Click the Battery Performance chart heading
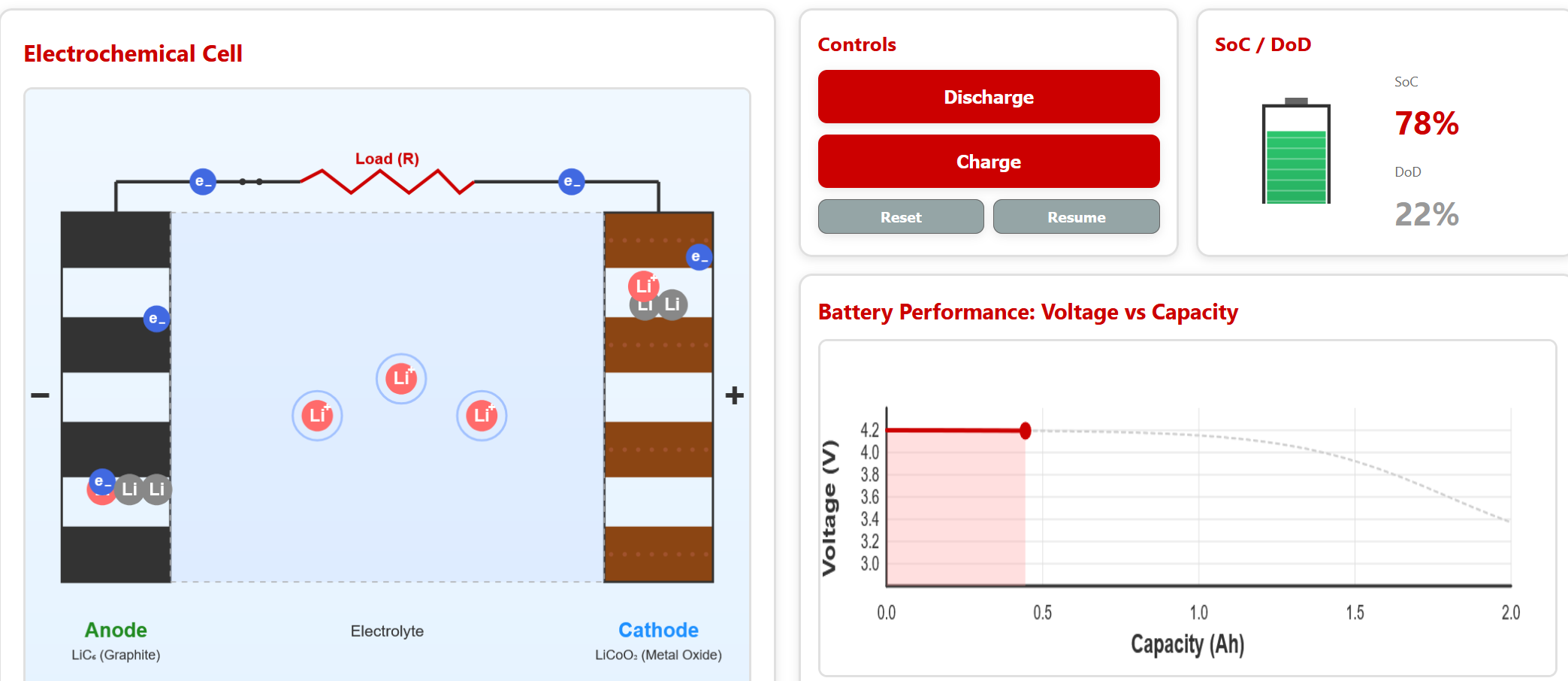The height and width of the screenshot is (681, 1568). 1027,312
